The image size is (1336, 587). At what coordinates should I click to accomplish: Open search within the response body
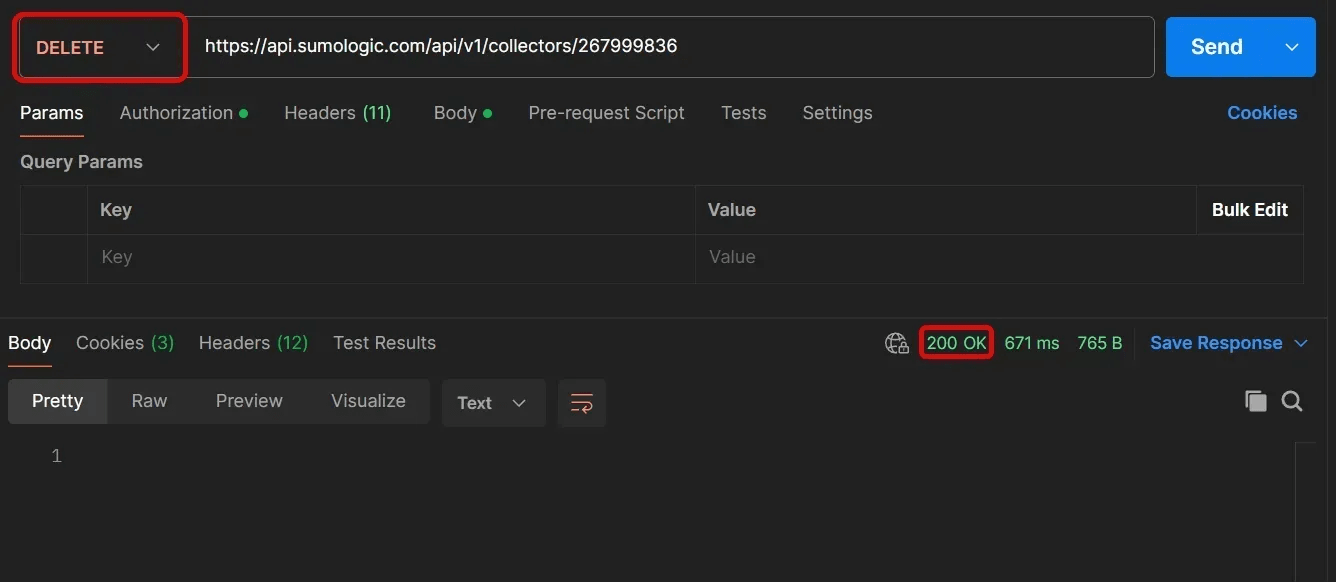point(1292,400)
